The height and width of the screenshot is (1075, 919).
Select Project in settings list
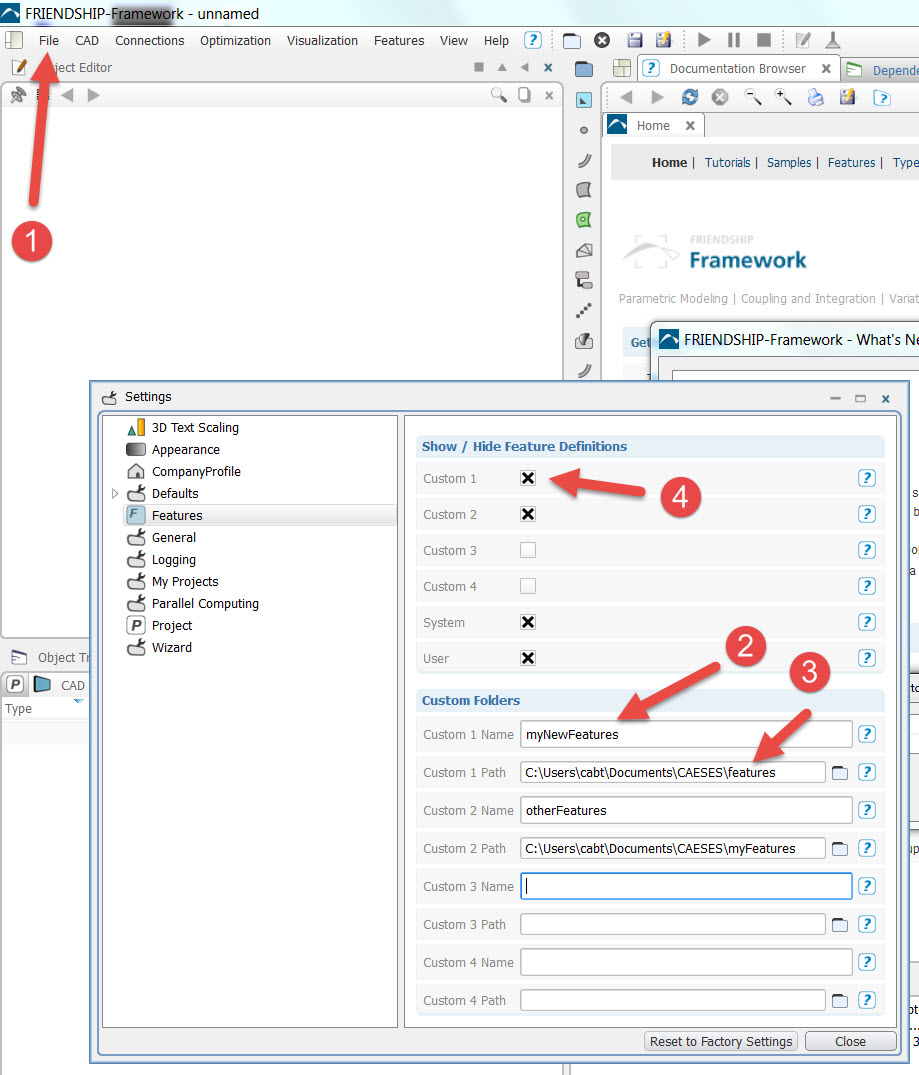click(171, 625)
